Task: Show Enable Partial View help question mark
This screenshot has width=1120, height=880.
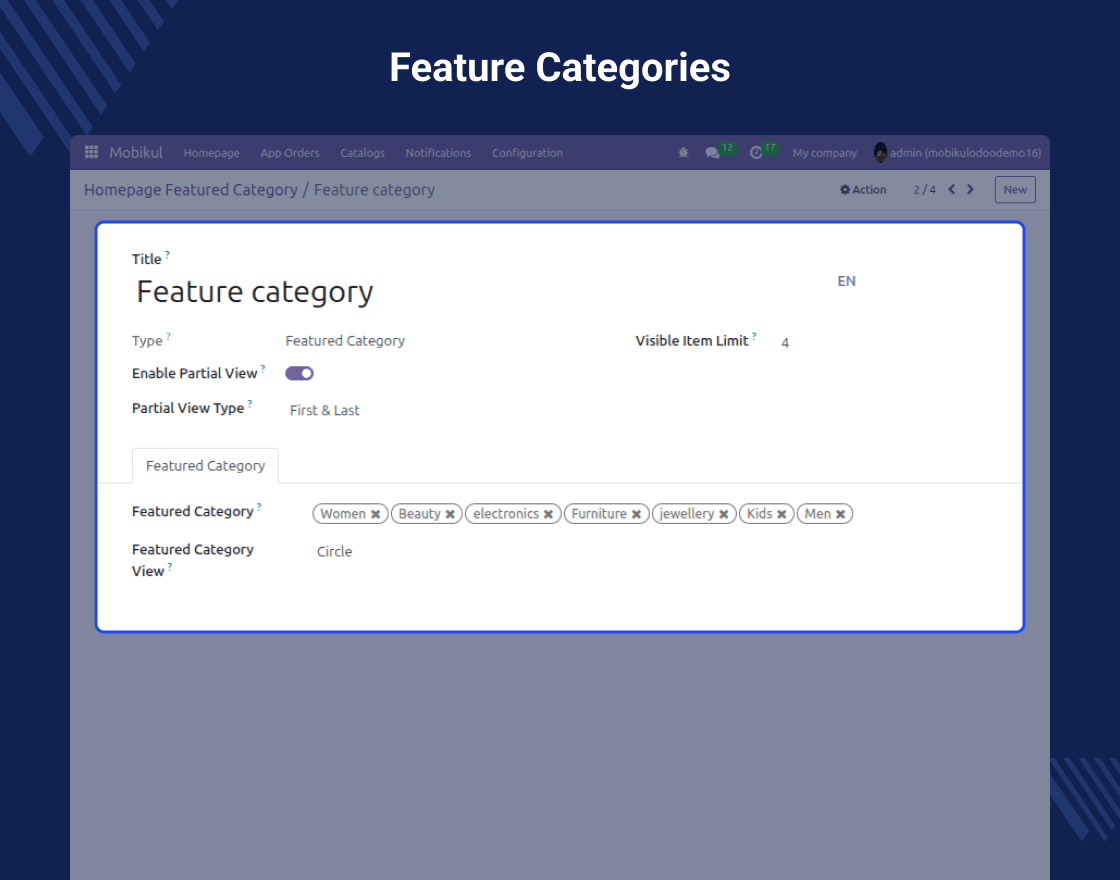Action: [x=263, y=369]
